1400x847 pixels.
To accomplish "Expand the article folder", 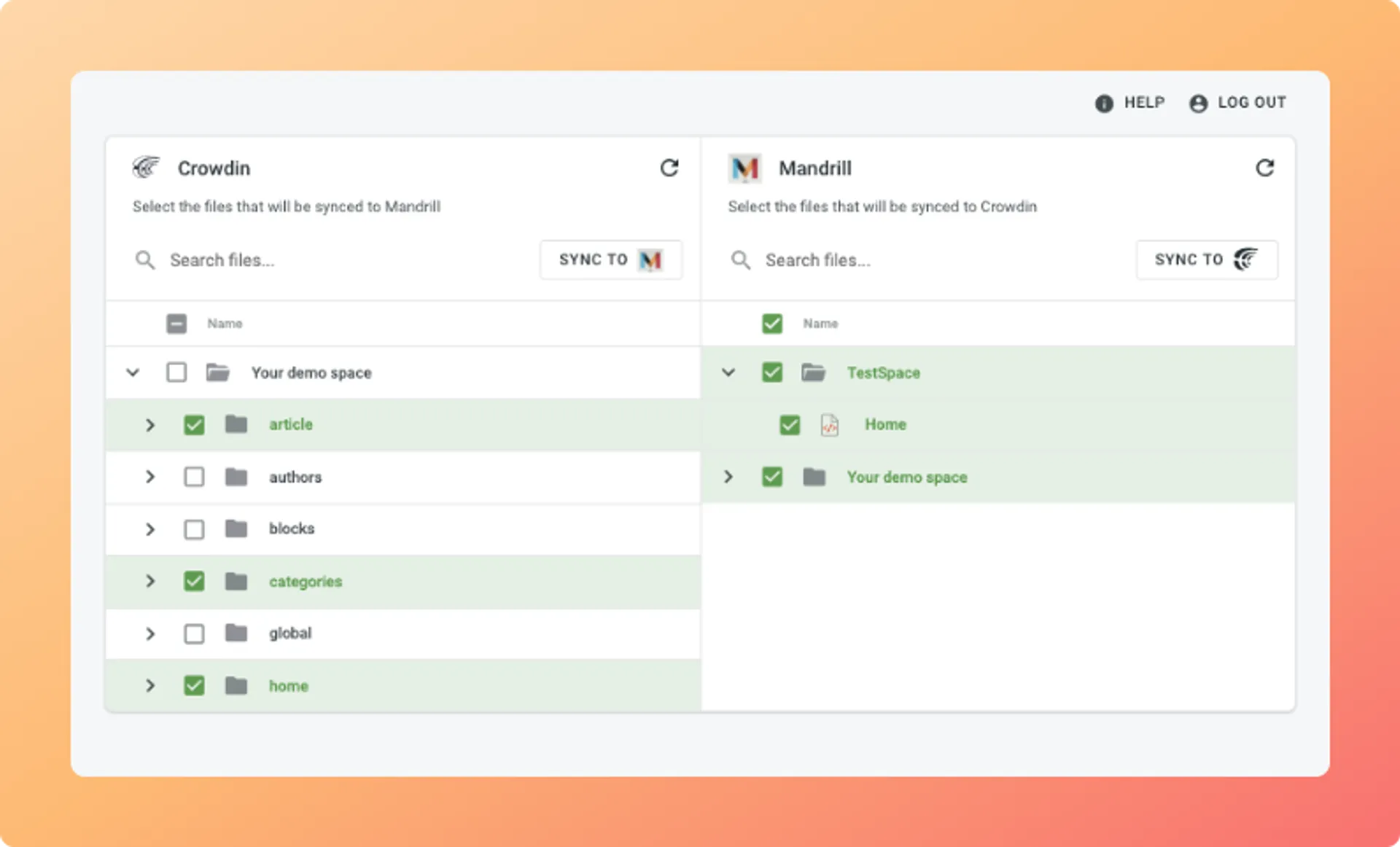I will pyautogui.click(x=150, y=424).
